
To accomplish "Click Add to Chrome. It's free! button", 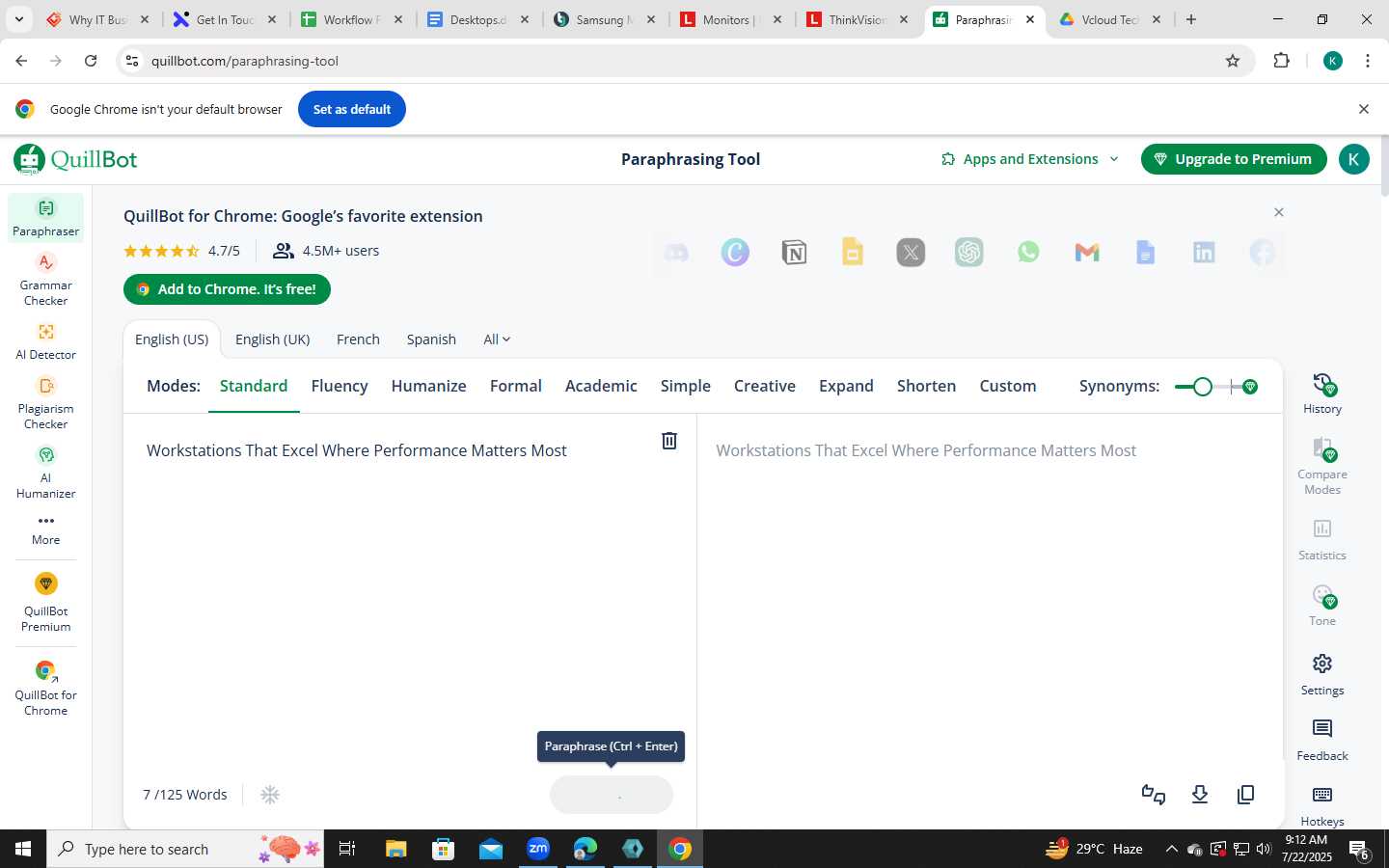I will [227, 289].
